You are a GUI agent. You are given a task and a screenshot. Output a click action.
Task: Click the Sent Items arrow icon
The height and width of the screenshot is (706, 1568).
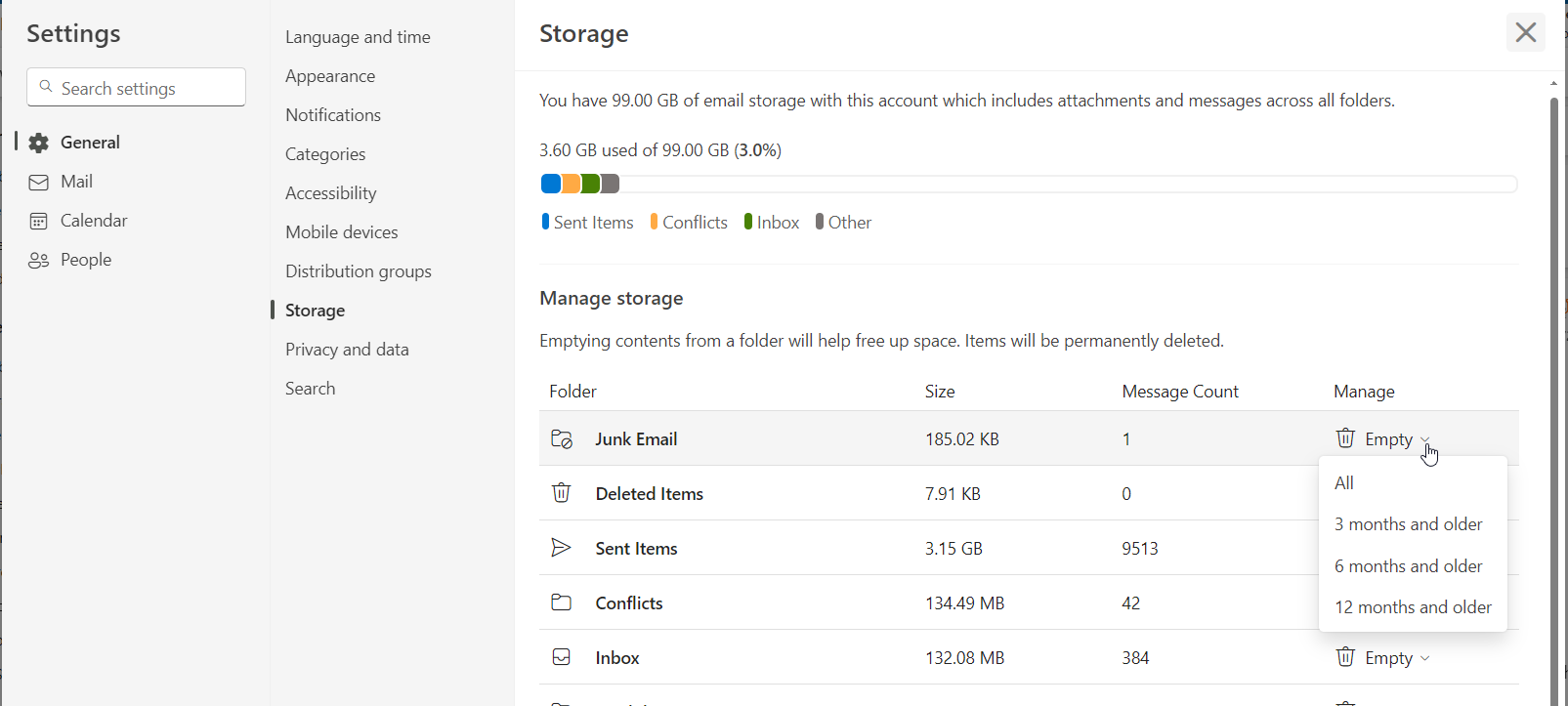click(x=562, y=548)
